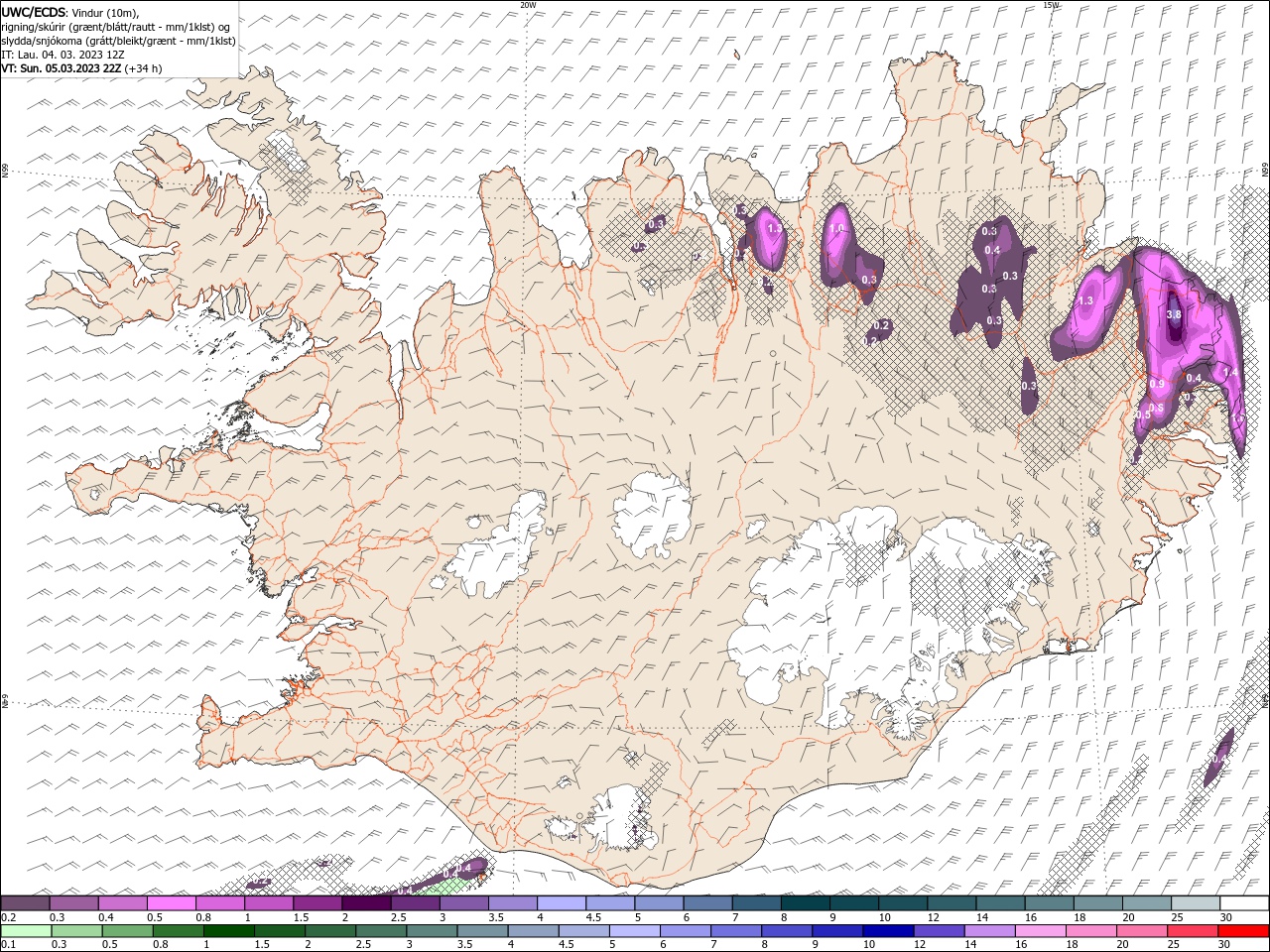This screenshot has width=1270, height=952.
Task: Pick the violet rain legend swatch at 12
Action: (939, 931)
